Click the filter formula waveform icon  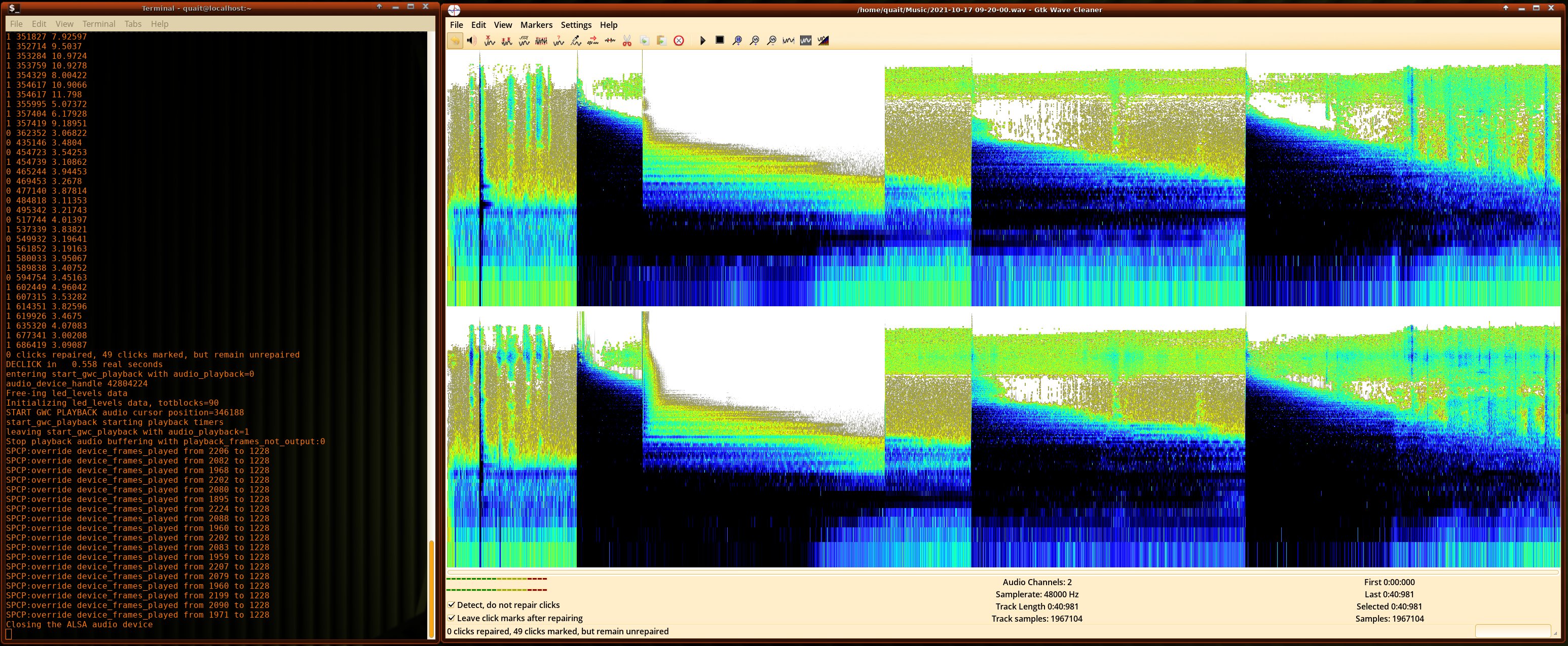point(524,41)
